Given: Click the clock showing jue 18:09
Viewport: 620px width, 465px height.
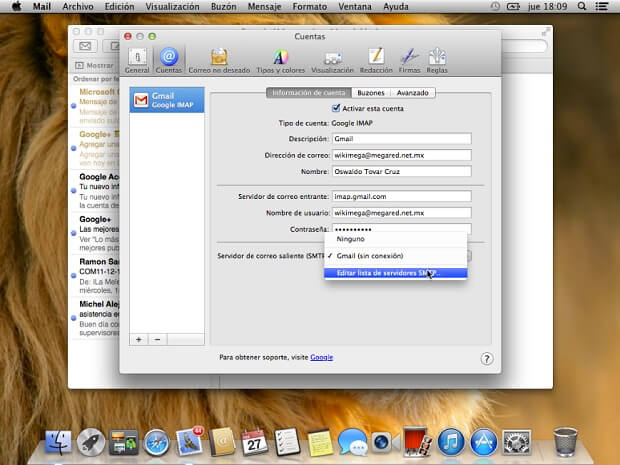Looking at the screenshot, I should [547, 6].
